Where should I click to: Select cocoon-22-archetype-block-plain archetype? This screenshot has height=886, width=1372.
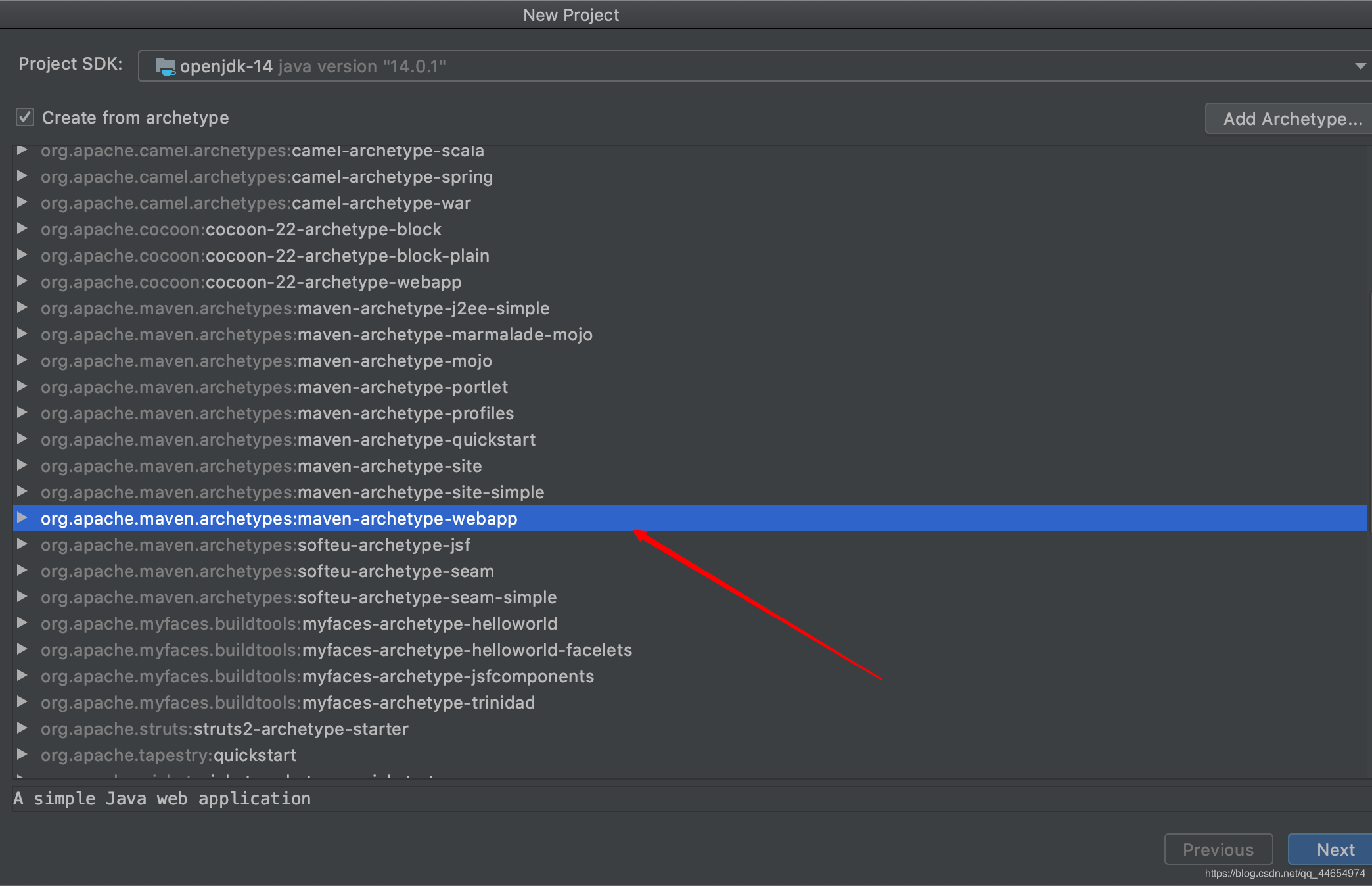(x=265, y=256)
